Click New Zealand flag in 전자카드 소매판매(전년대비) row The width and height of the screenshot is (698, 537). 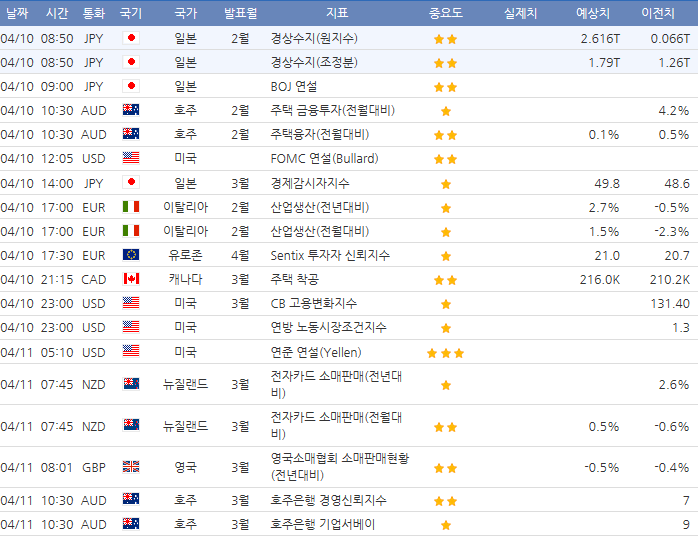[x=131, y=384]
